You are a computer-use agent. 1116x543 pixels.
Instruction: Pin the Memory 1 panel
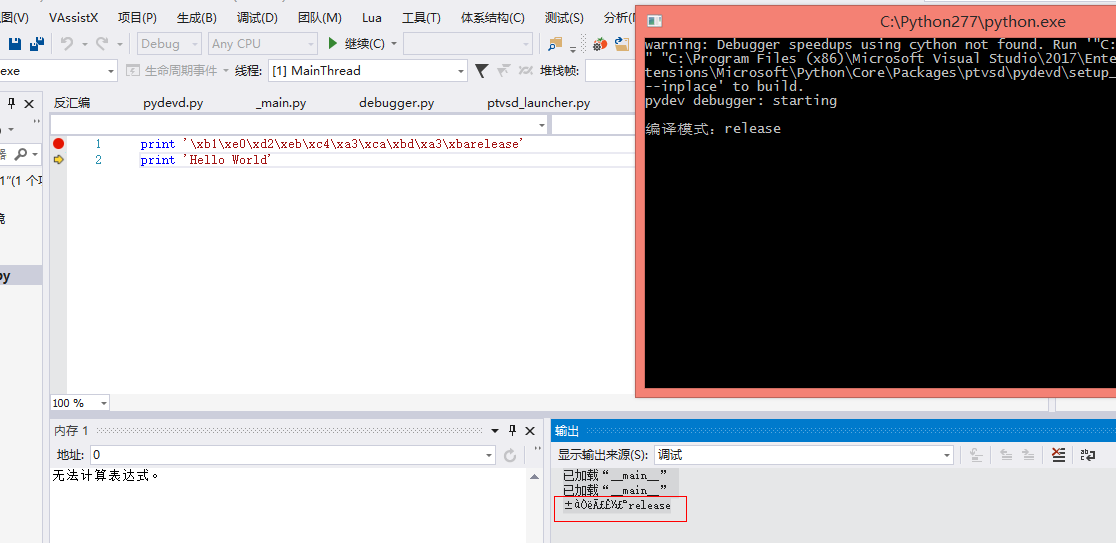point(512,431)
